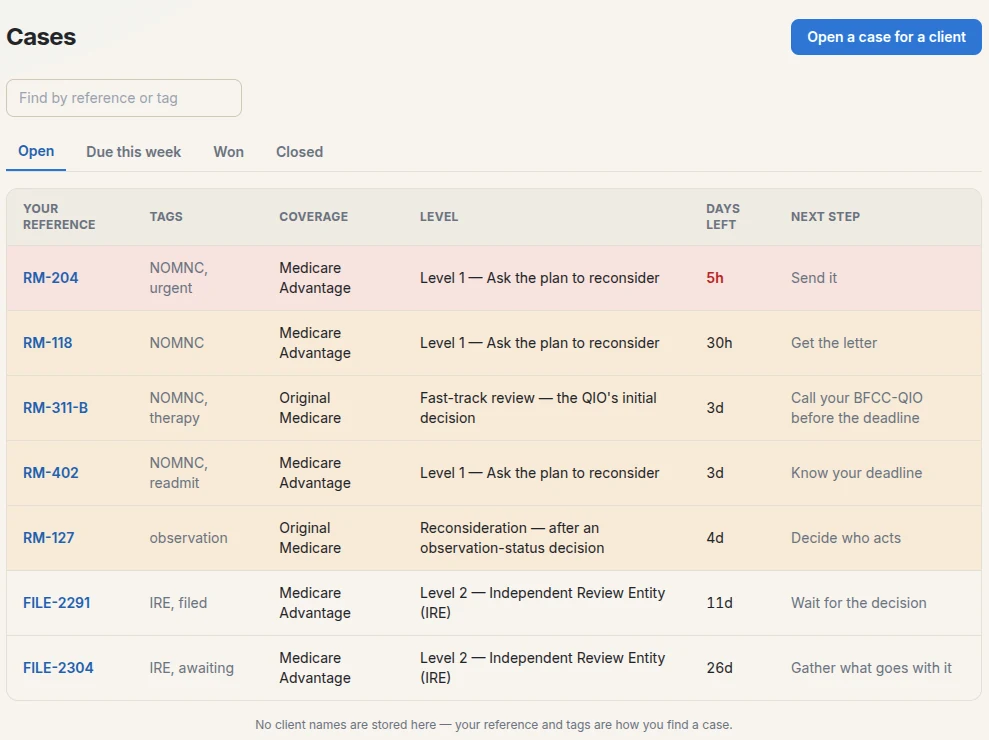
Task: Click the Level column header
Action: click(x=439, y=216)
